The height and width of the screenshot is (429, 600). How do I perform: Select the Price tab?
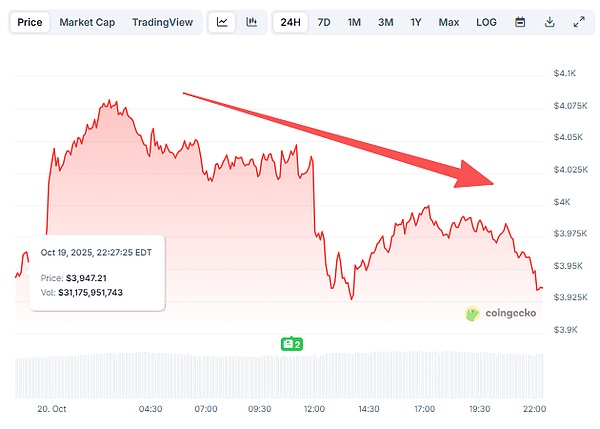tap(30, 21)
